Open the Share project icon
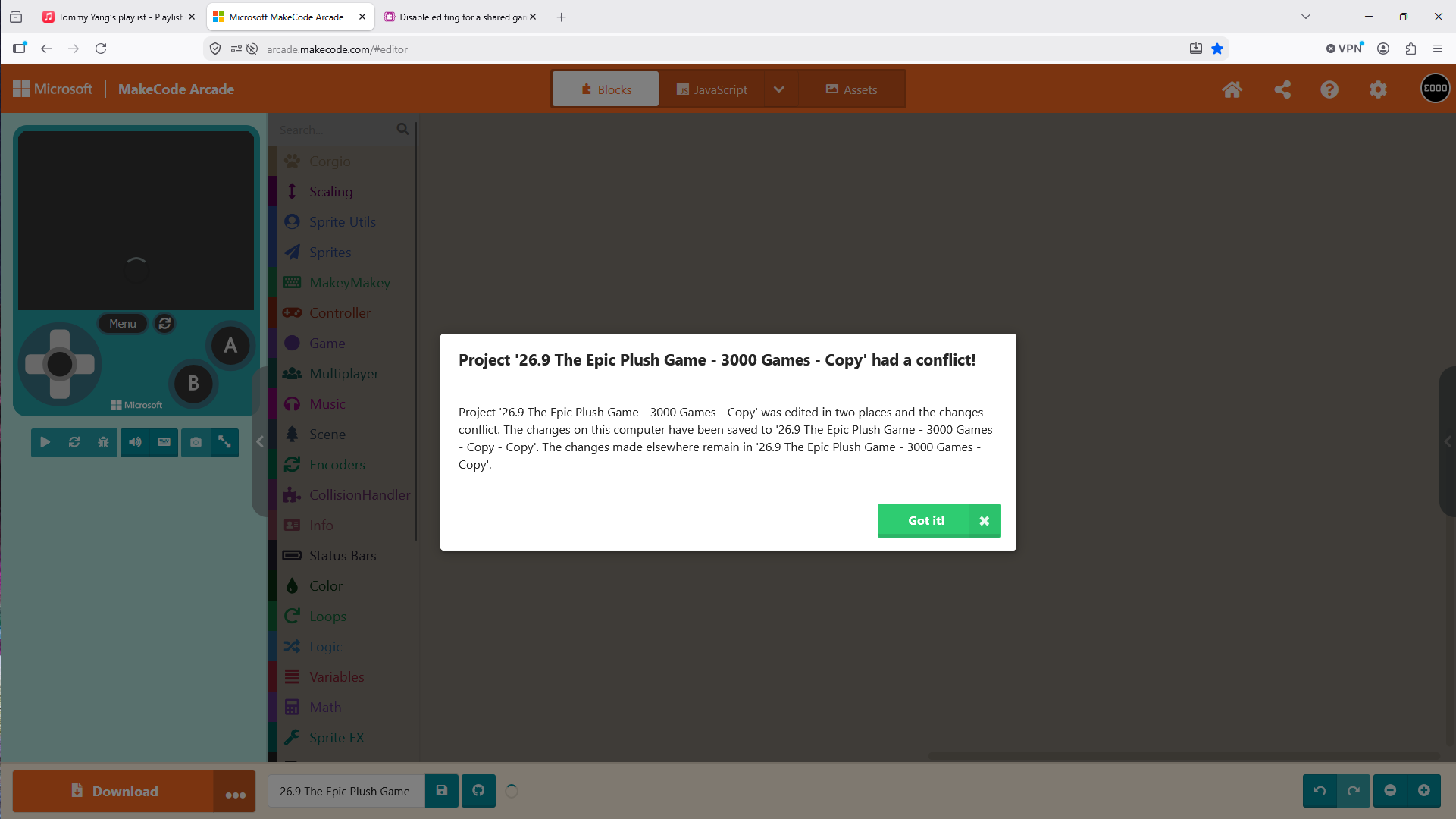This screenshot has width=1456, height=819. coord(1282,89)
